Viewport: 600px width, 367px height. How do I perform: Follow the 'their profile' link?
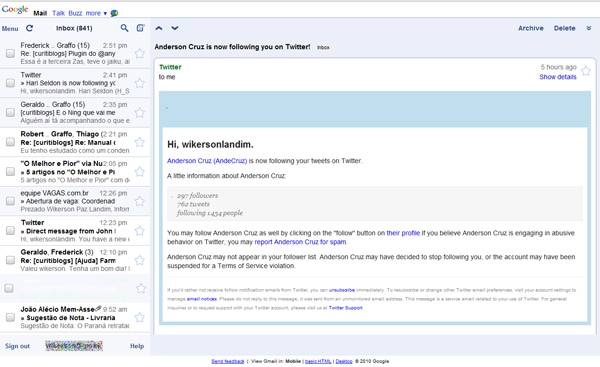(x=403, y=233)
